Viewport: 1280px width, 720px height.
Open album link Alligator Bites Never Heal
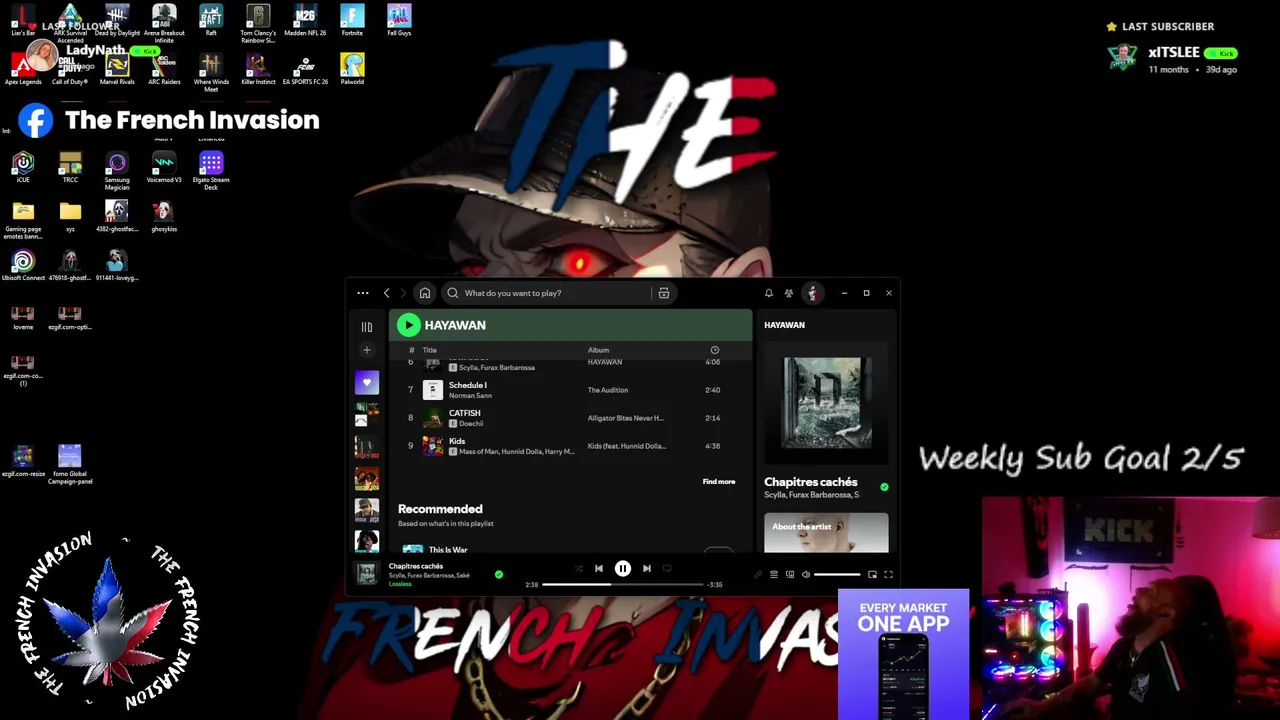coord(625,418)
